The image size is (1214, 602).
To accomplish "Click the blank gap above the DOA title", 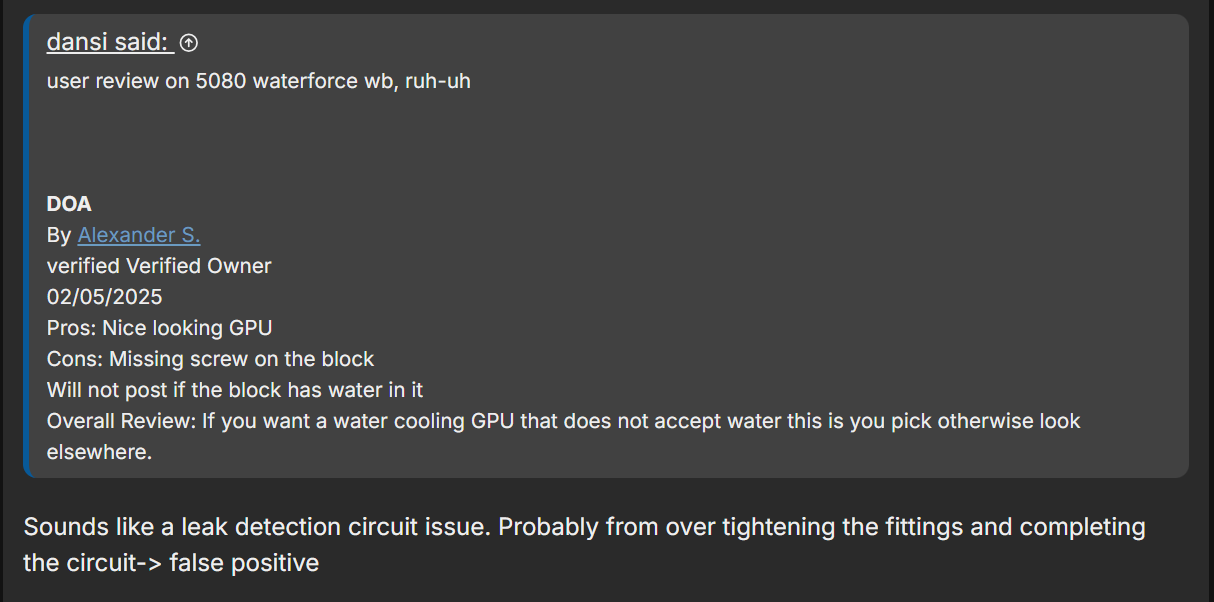I will click(x=400, y=143).
